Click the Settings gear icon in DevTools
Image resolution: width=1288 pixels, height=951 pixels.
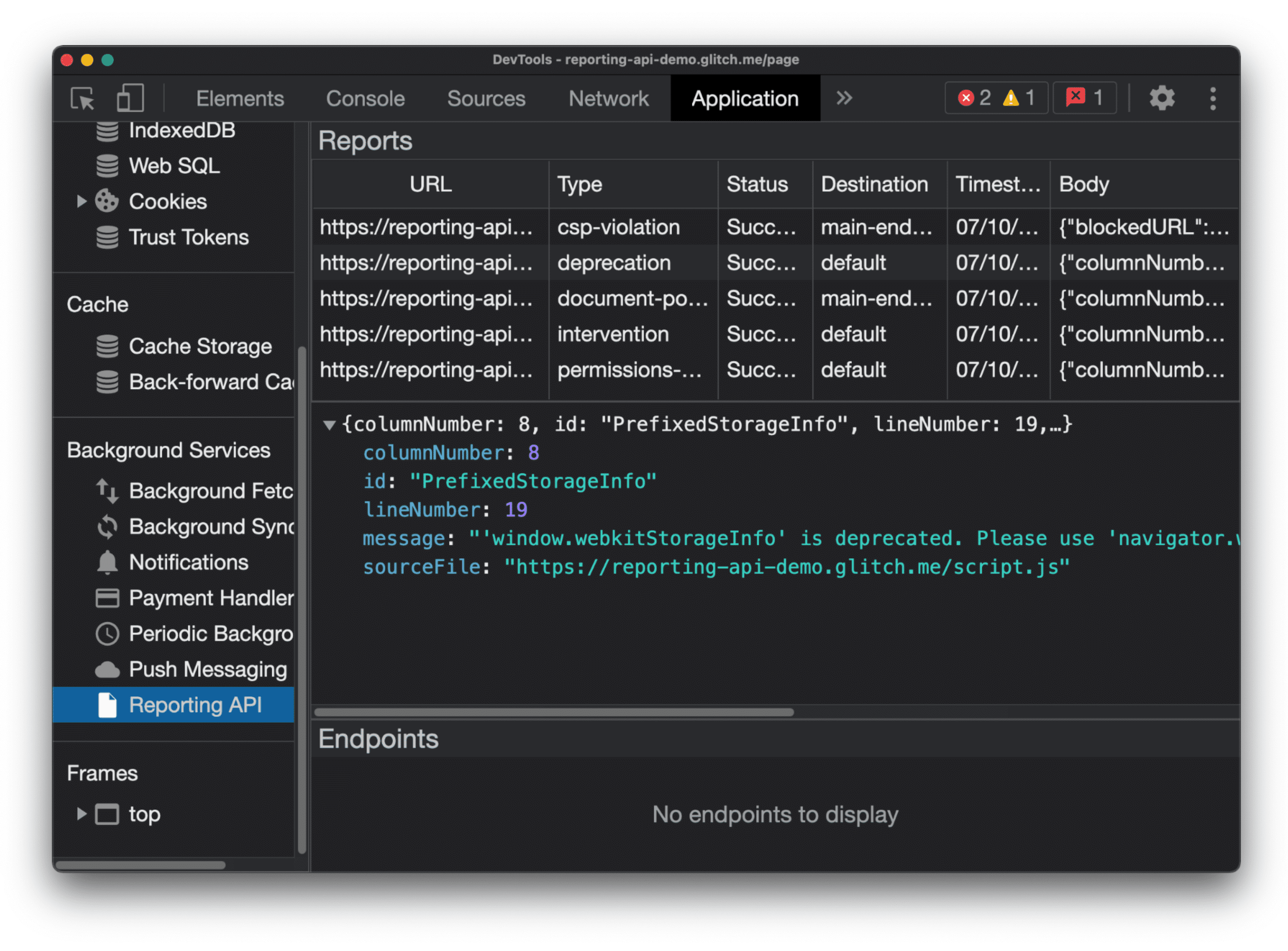coord(1162,99)
